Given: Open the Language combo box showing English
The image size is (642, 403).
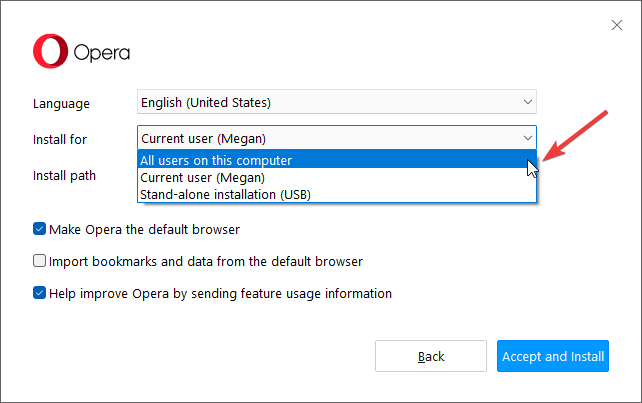Looking at the screenshot, I should pyautogui.click(x=337, y=102).
